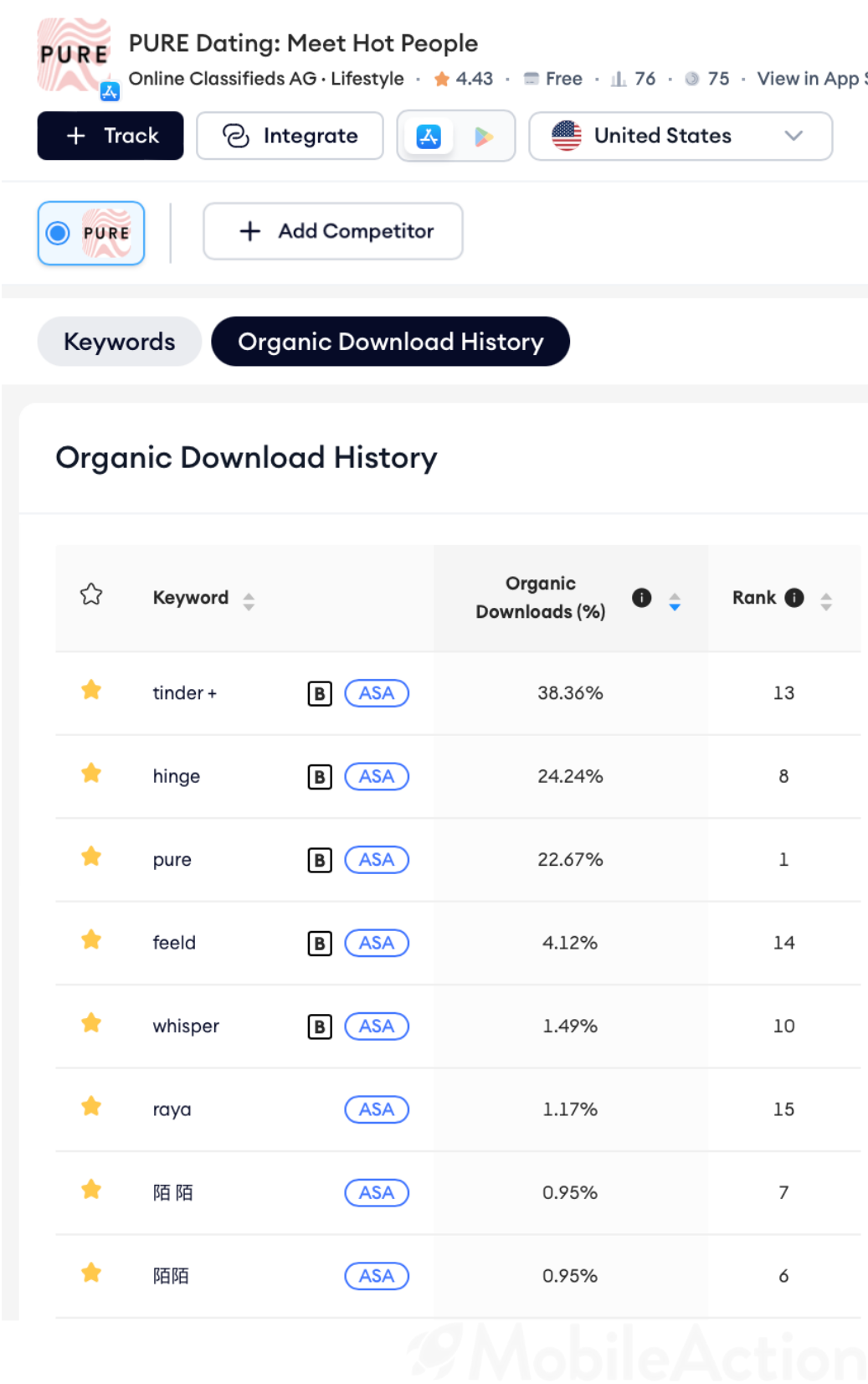Switch to Google Play store icon
Viewport: 868px width, 1384px height.
click(x=483, y=136)
